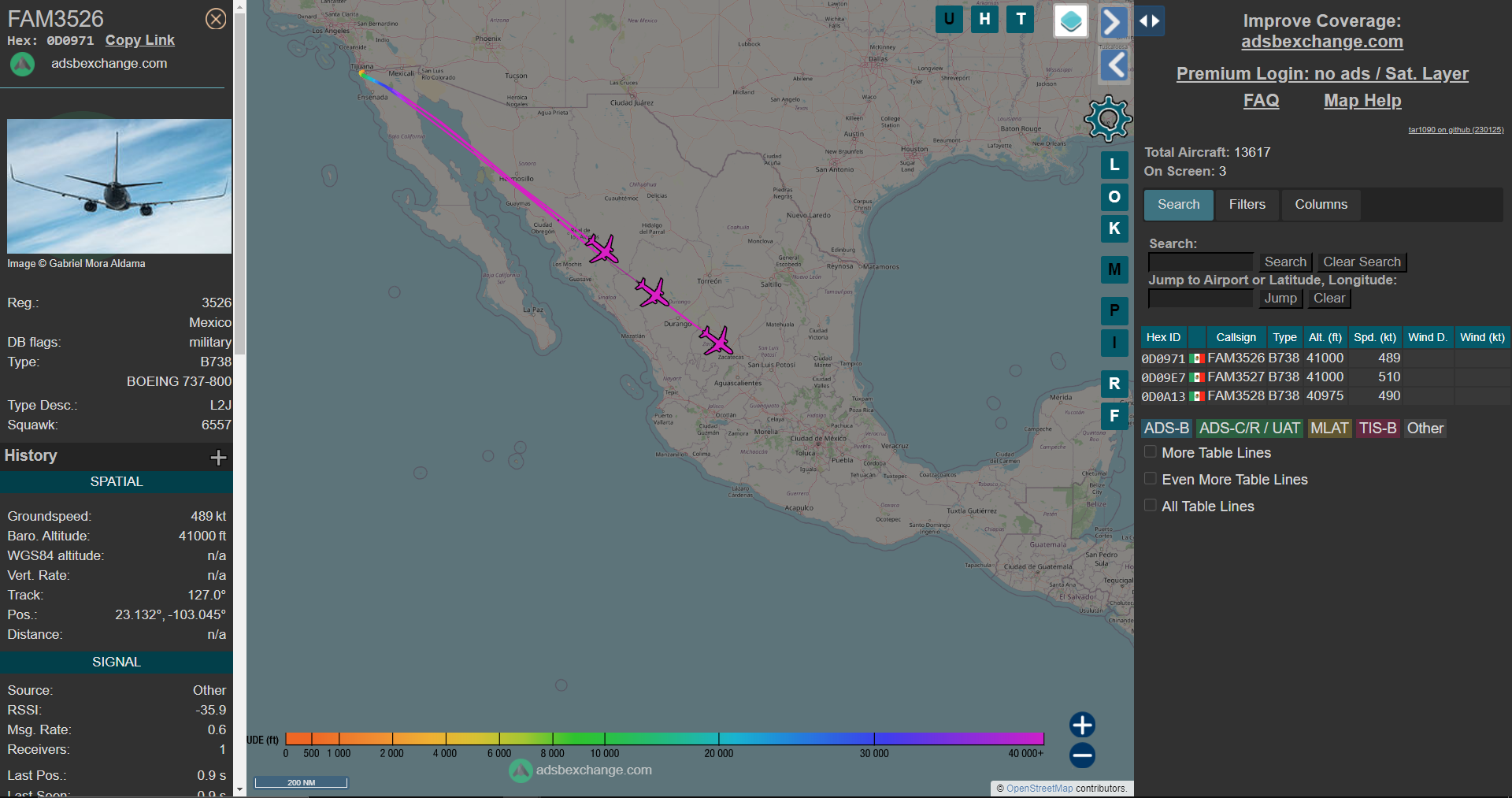
Task: Sort table by Callsign column
Action: (1236, 337)
